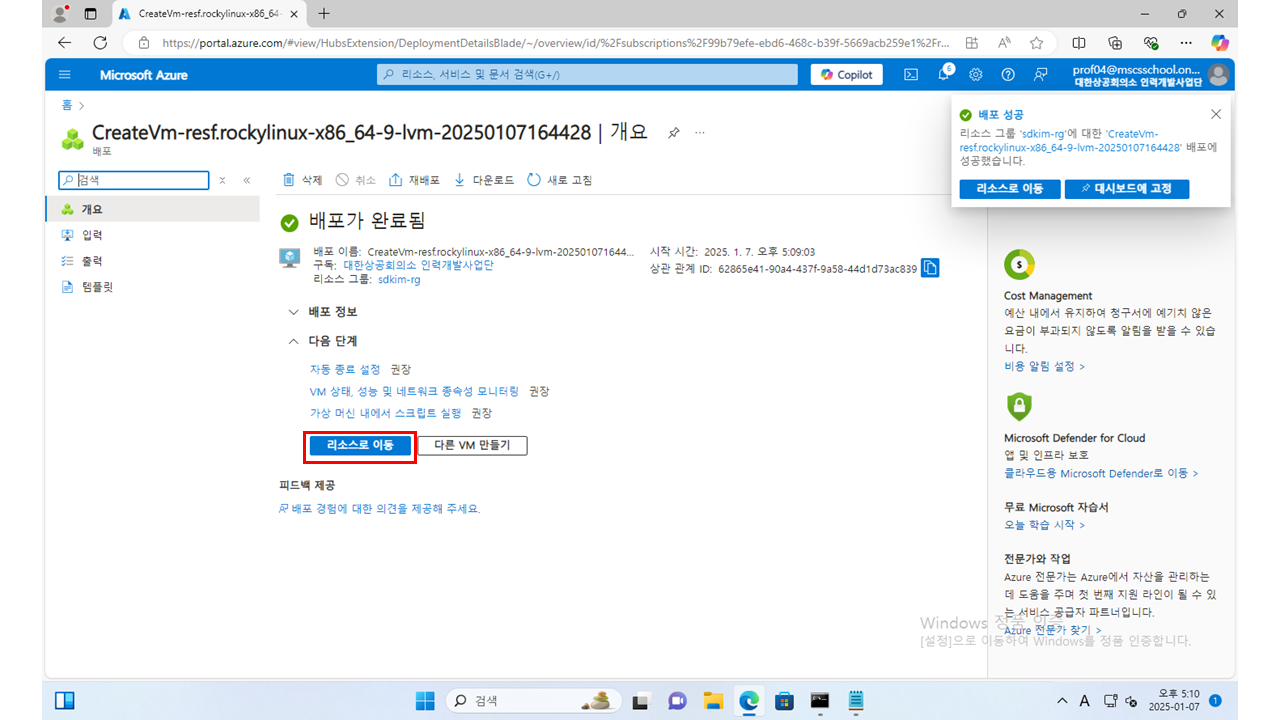Select 템플릿 in the left menu

[x=153, y=287]
